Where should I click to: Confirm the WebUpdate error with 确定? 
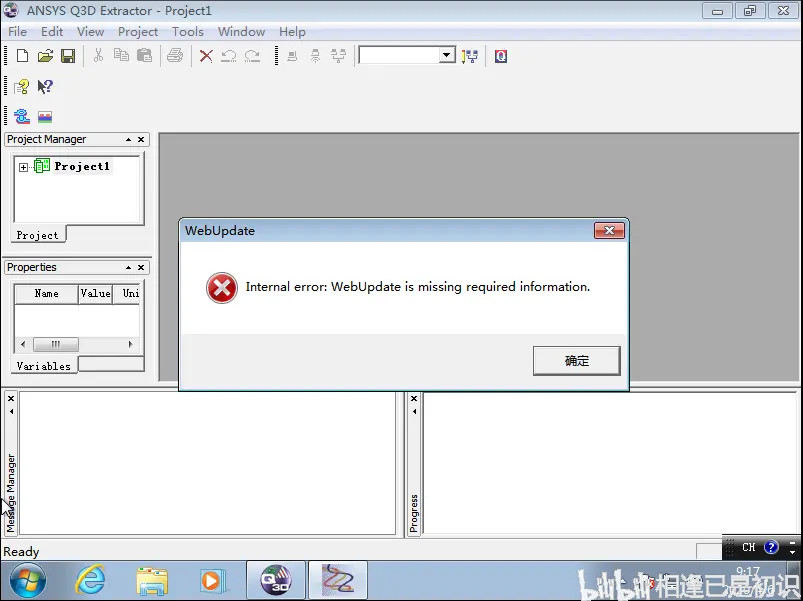tap(576, 361)
